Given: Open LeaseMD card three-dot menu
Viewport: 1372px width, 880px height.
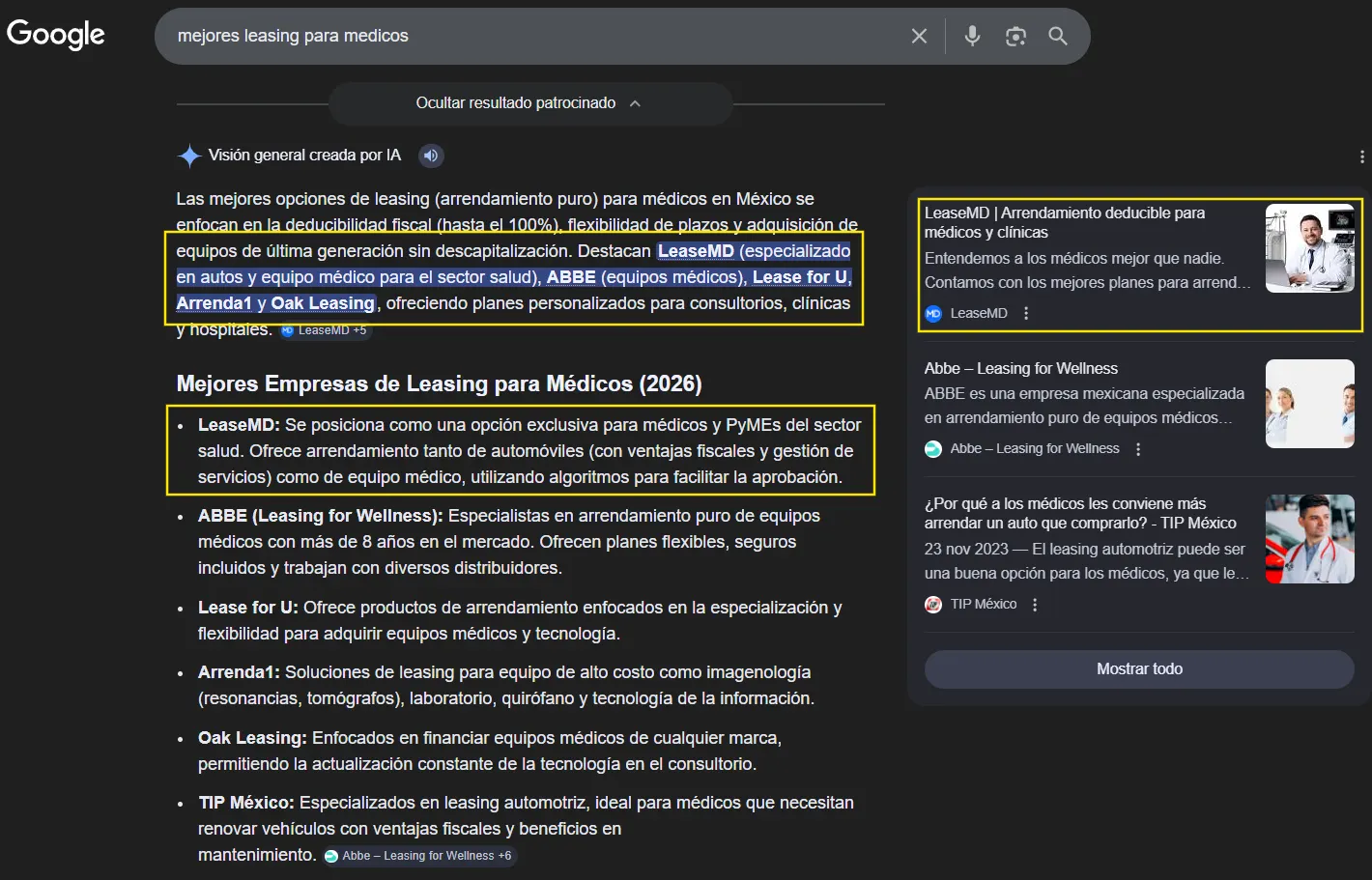Looking at the screenshot, I should tap(1026, 313).
